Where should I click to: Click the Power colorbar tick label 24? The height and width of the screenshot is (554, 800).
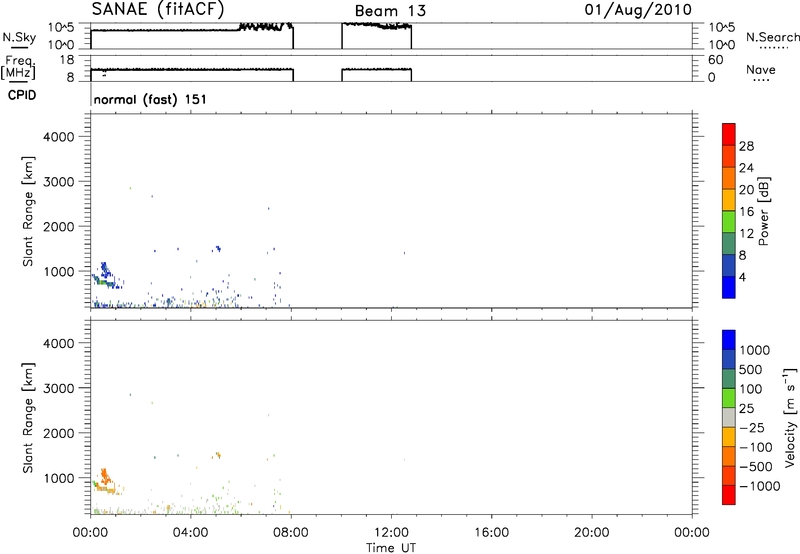point(746,168)
